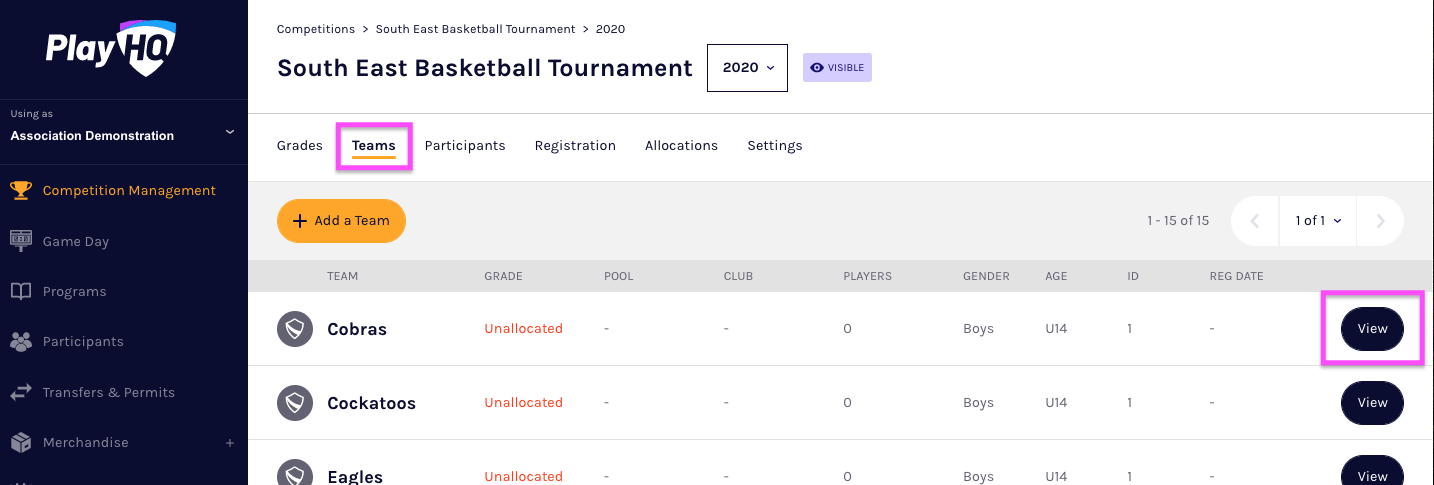The width and height of the screenshot is (1434, 485).
Task: Follow the Competitions breadcrumb link
Action: coord(315,29)
